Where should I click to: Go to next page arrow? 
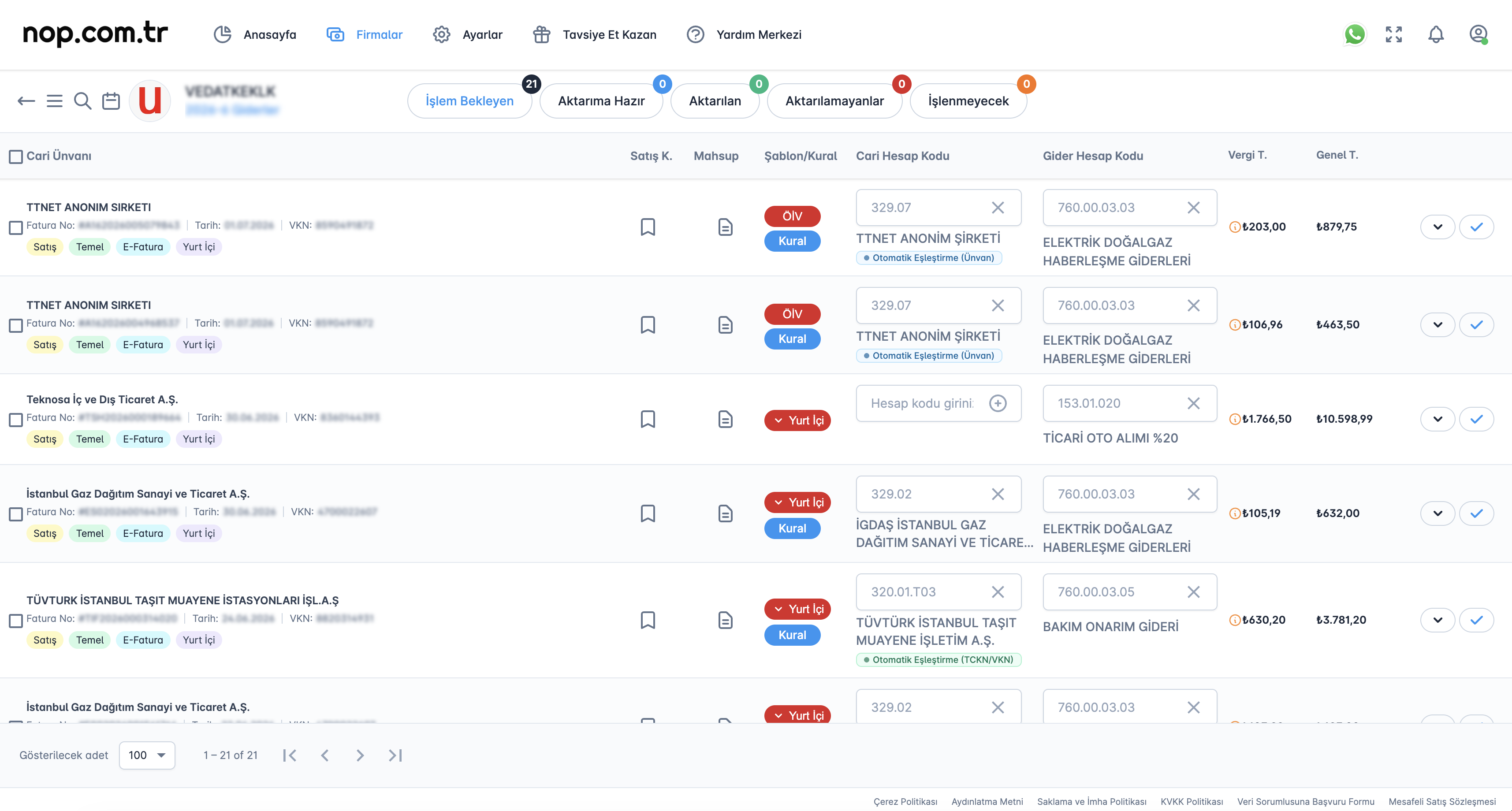[361, 755]
